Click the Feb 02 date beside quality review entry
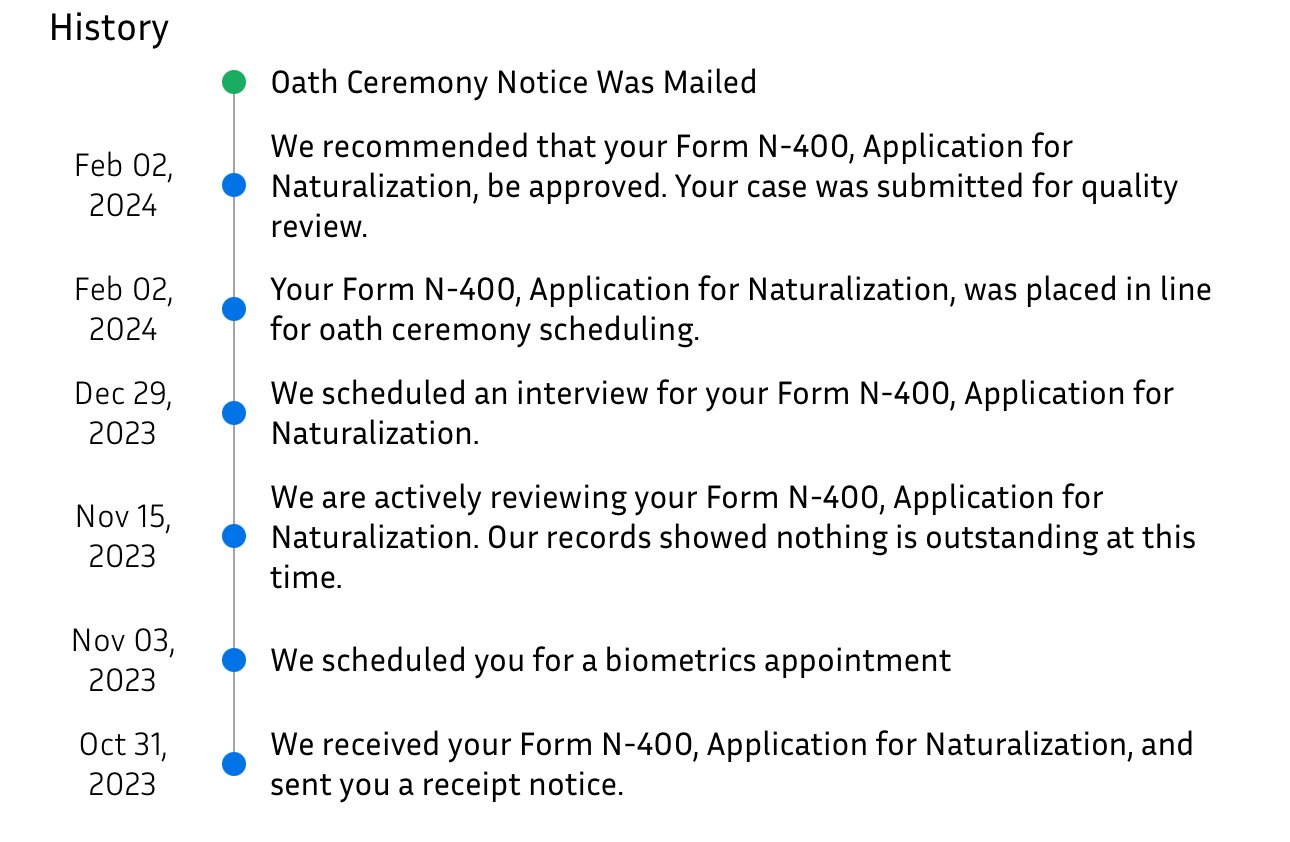Screen dimensions: 1290x842 123,186
